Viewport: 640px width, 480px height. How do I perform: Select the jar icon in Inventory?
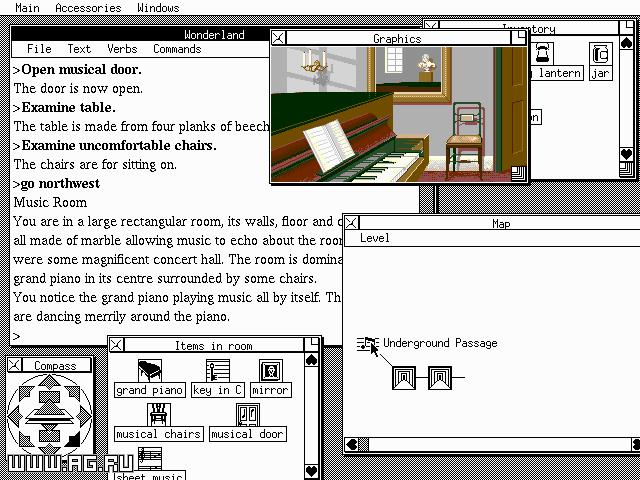[x=600, y=54]
